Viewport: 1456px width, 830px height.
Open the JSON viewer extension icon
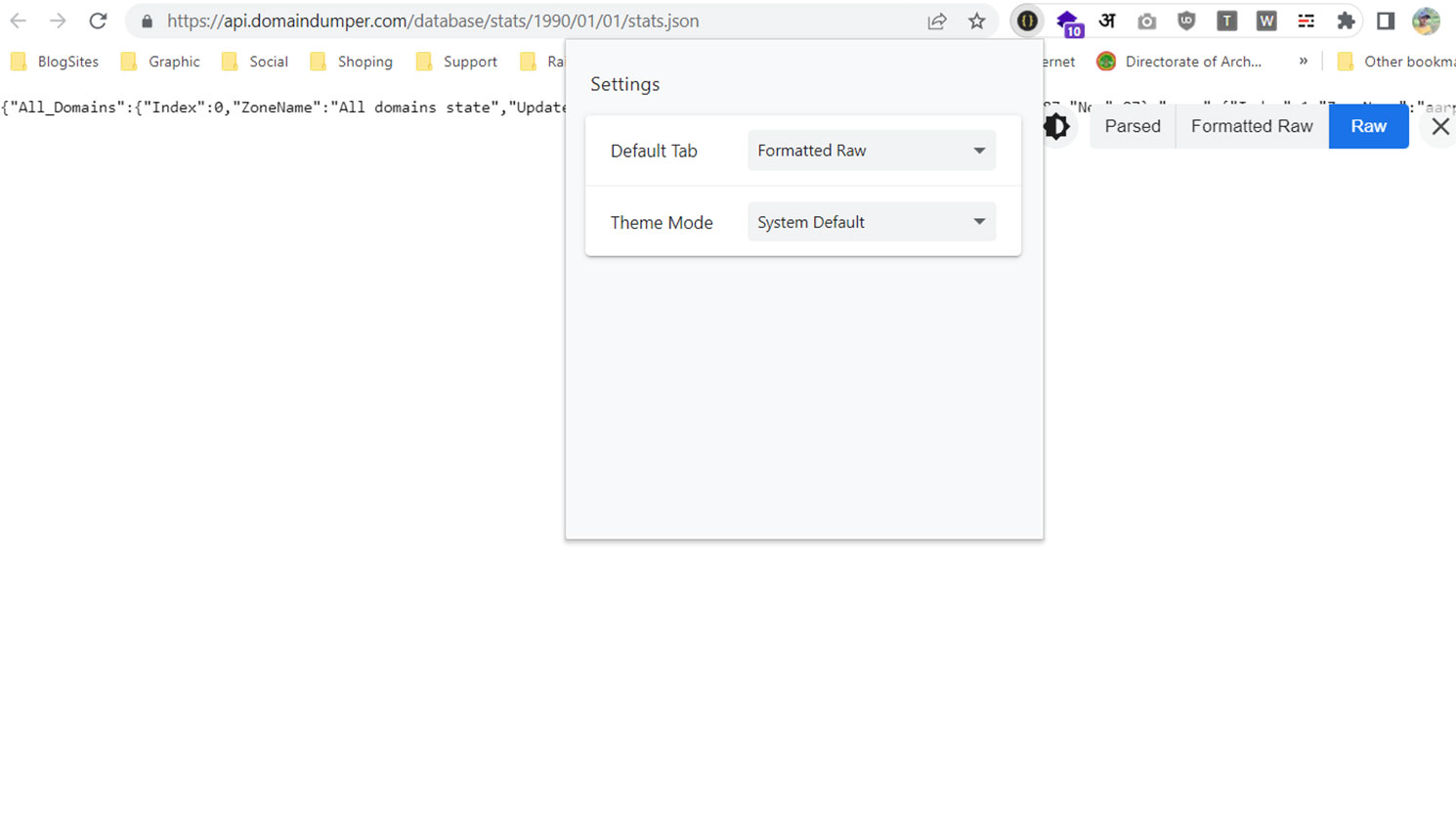pyautogui.click(x=1027, y=21)
